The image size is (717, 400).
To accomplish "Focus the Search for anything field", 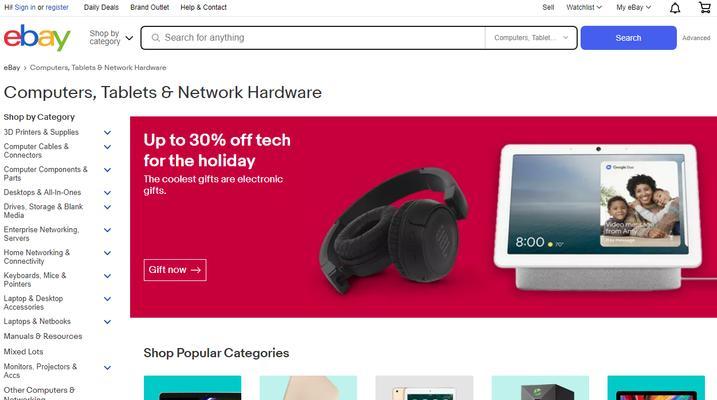I will point(320,38).
